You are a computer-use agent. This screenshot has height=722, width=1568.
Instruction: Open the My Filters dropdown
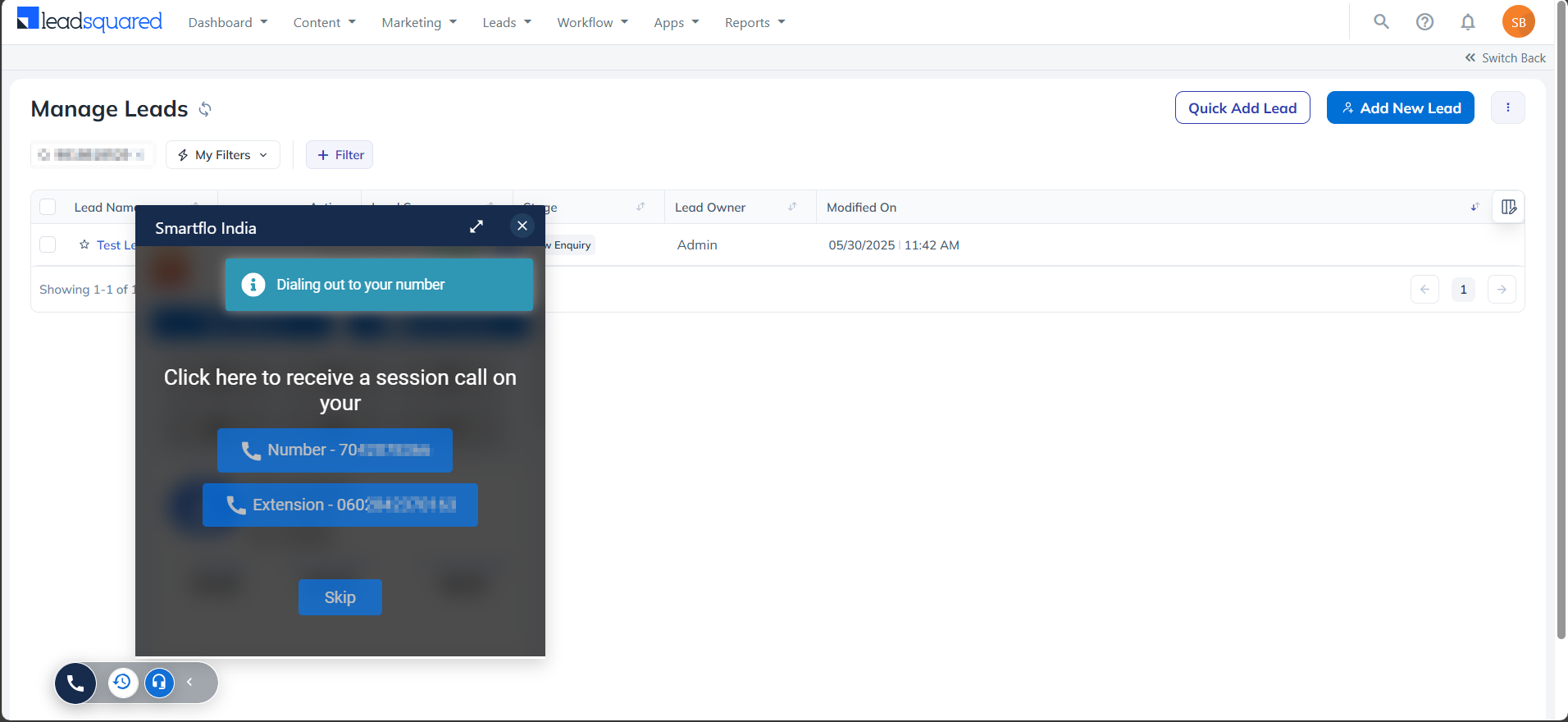(x=223, y=155)
